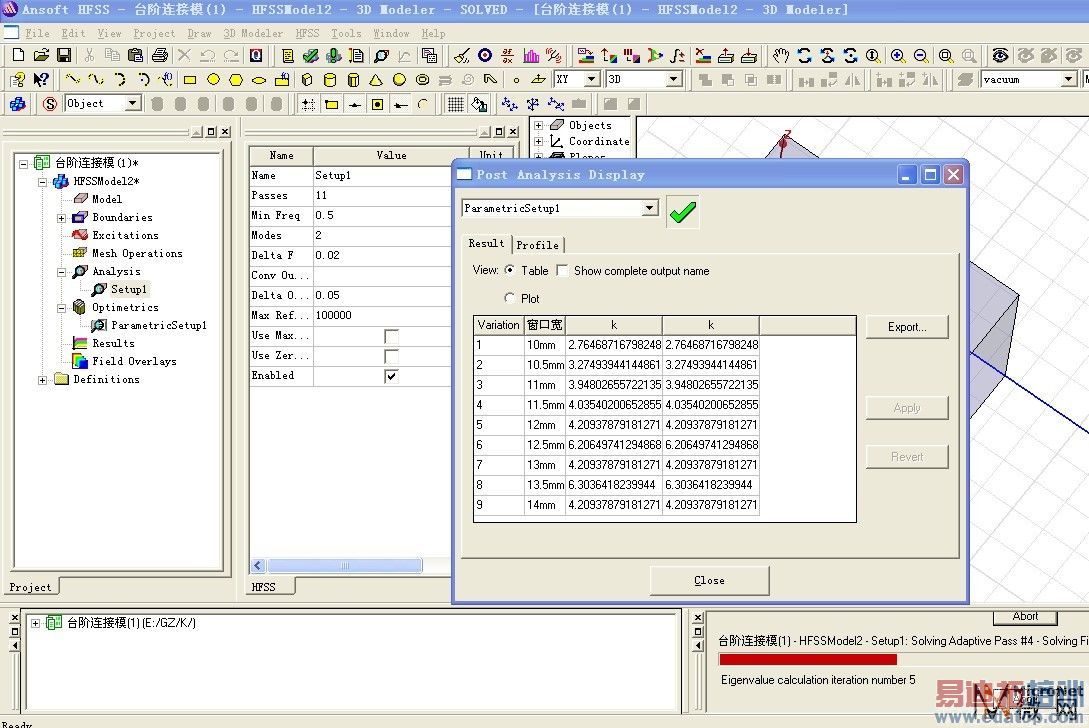The height and width of the screenshot is (728, 1089).
Task: Check Show complete output name
Action: [x=563, y=270]
